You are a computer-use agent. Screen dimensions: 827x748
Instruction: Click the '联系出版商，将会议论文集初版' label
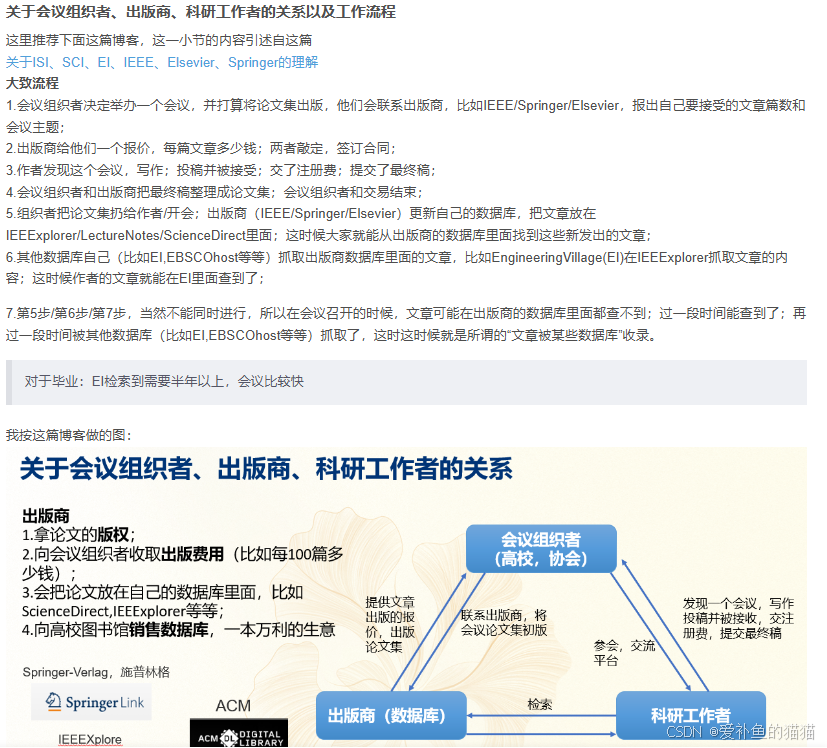pyautogui.click(x=504, y=622)
